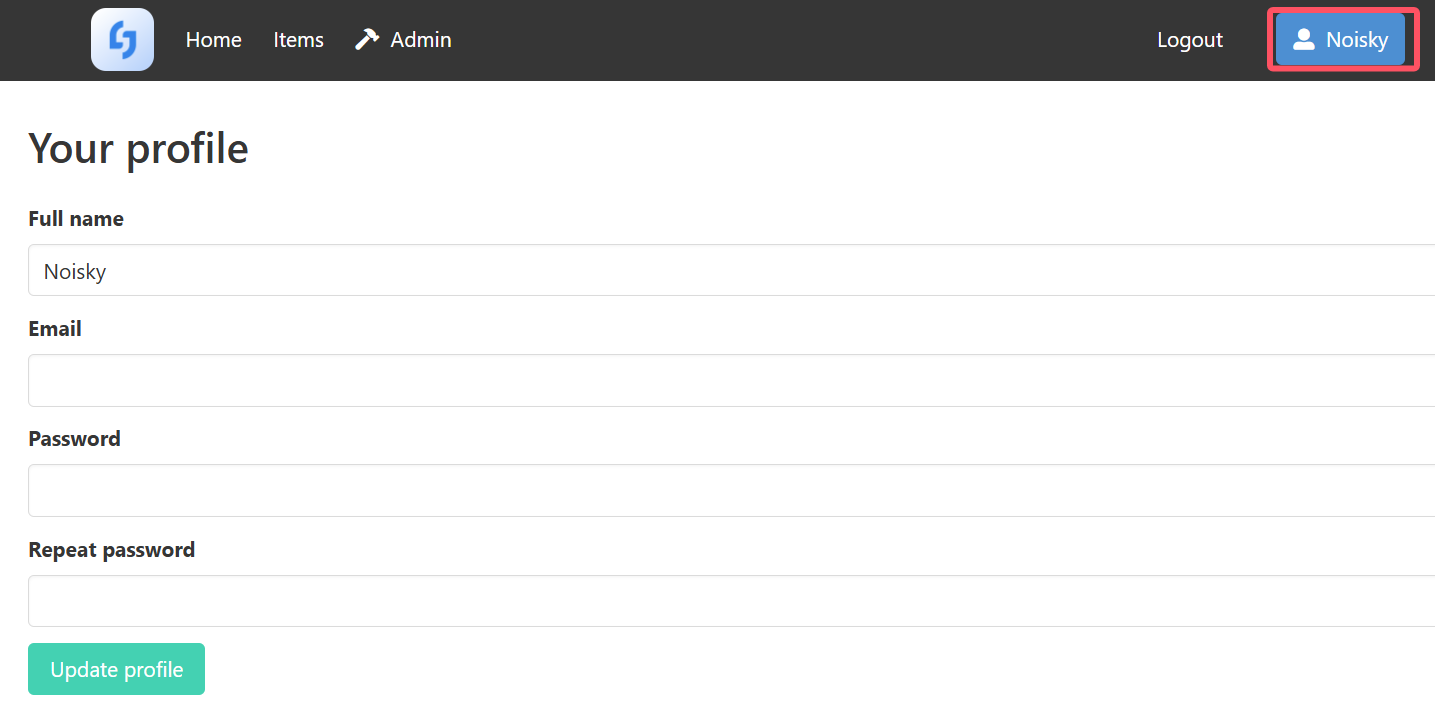This screenshot has height=726, width=1435.
Task: Click empty navbar space left of Logout
Action: (800, 40)
